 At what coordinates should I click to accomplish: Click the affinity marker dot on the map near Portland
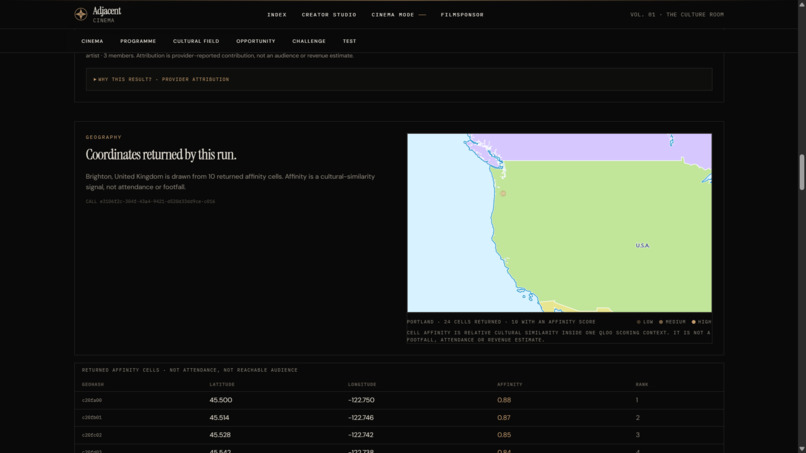coord(503,193)
